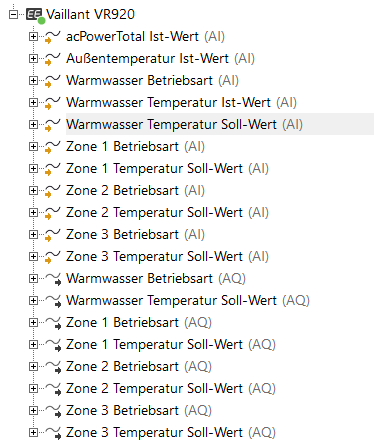Click the output icon of Zone 3 Temperatur Soll-Wert (AQ)
The width and height of the screenshot is (374, 446).
tap(53, 433)
